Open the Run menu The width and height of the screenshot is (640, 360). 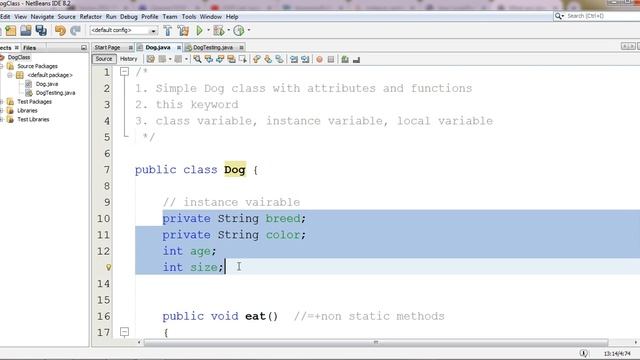pos(111,17)
